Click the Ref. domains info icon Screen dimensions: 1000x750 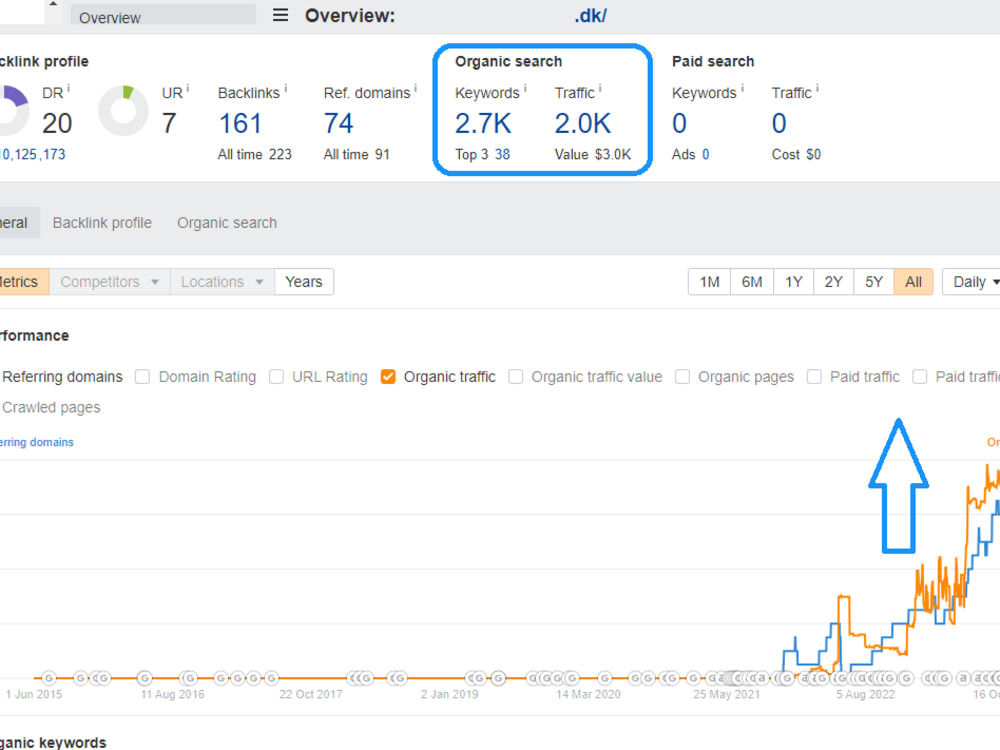(x=415, y=88)
